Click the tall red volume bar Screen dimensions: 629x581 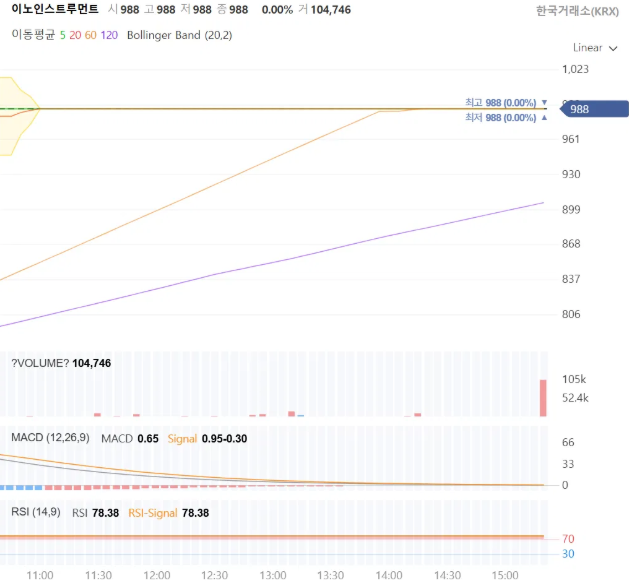[543, 398]
